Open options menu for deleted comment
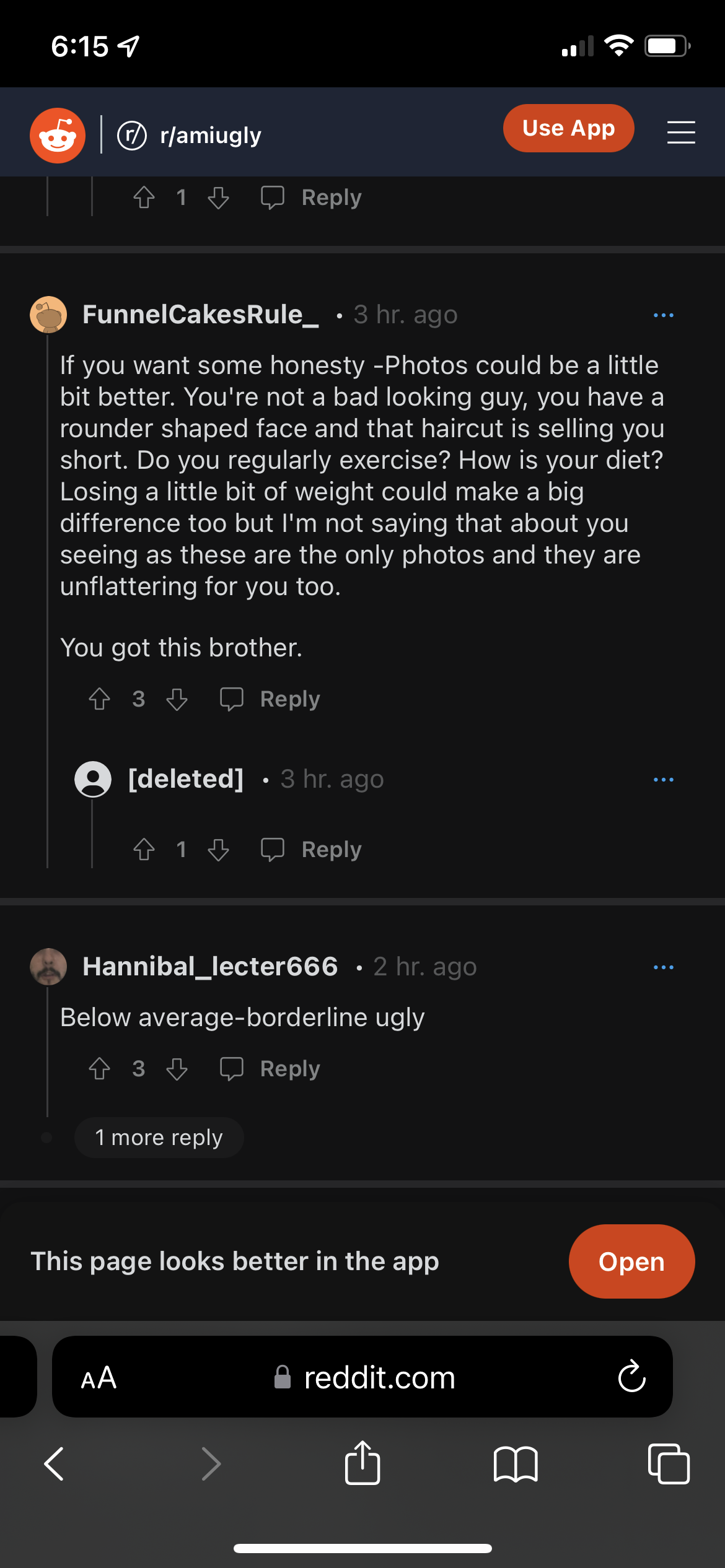This screenshot has height=1568, width=725. [x=663, y=780]
